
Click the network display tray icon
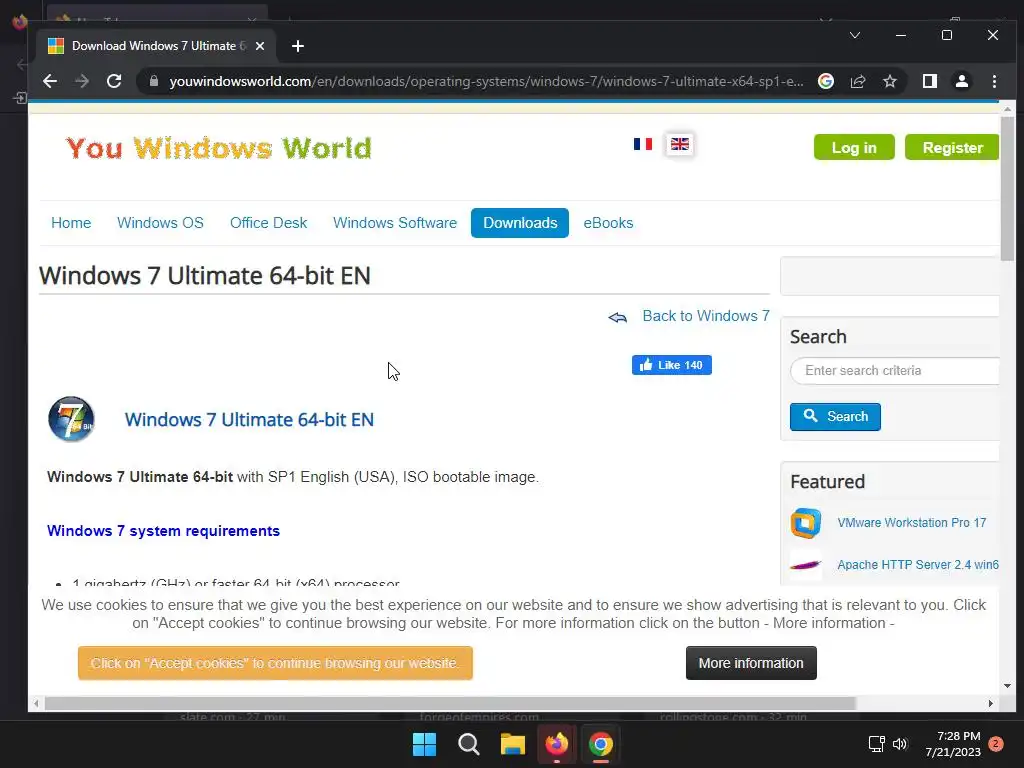876,744
